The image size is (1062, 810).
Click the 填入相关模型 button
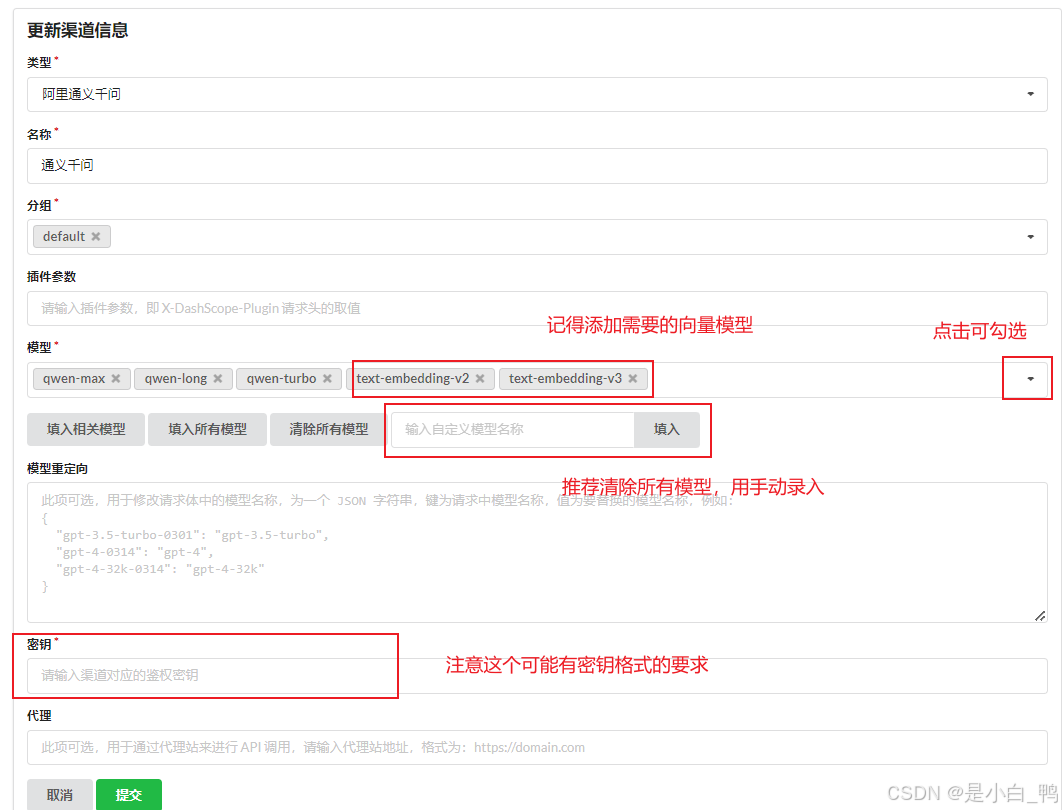[86, 429]
